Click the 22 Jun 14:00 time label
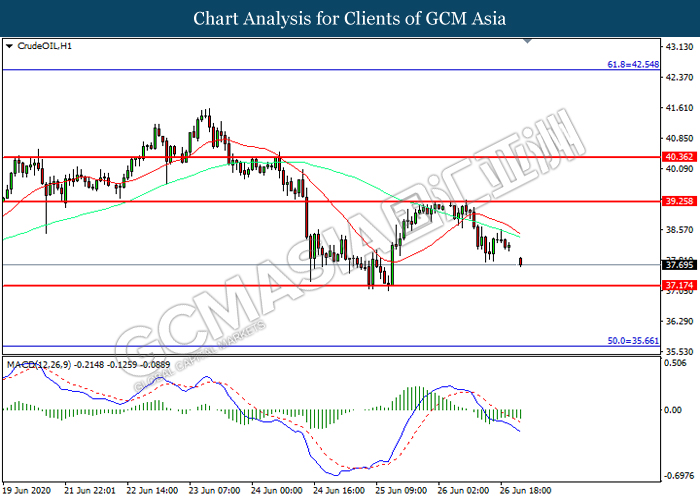This screenshot has height=500, width=700. [152, 490]
